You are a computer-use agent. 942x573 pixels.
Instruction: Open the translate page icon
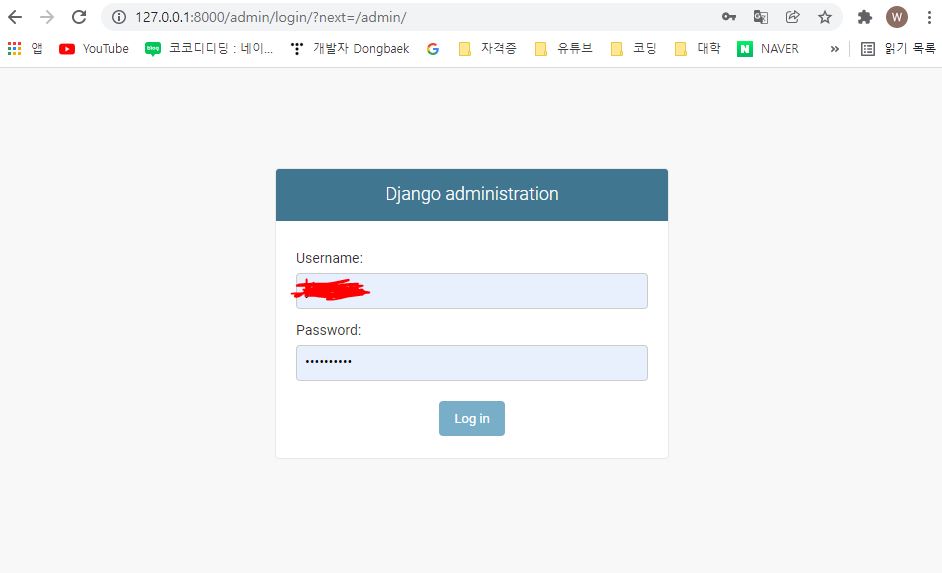tap(761, 17)
